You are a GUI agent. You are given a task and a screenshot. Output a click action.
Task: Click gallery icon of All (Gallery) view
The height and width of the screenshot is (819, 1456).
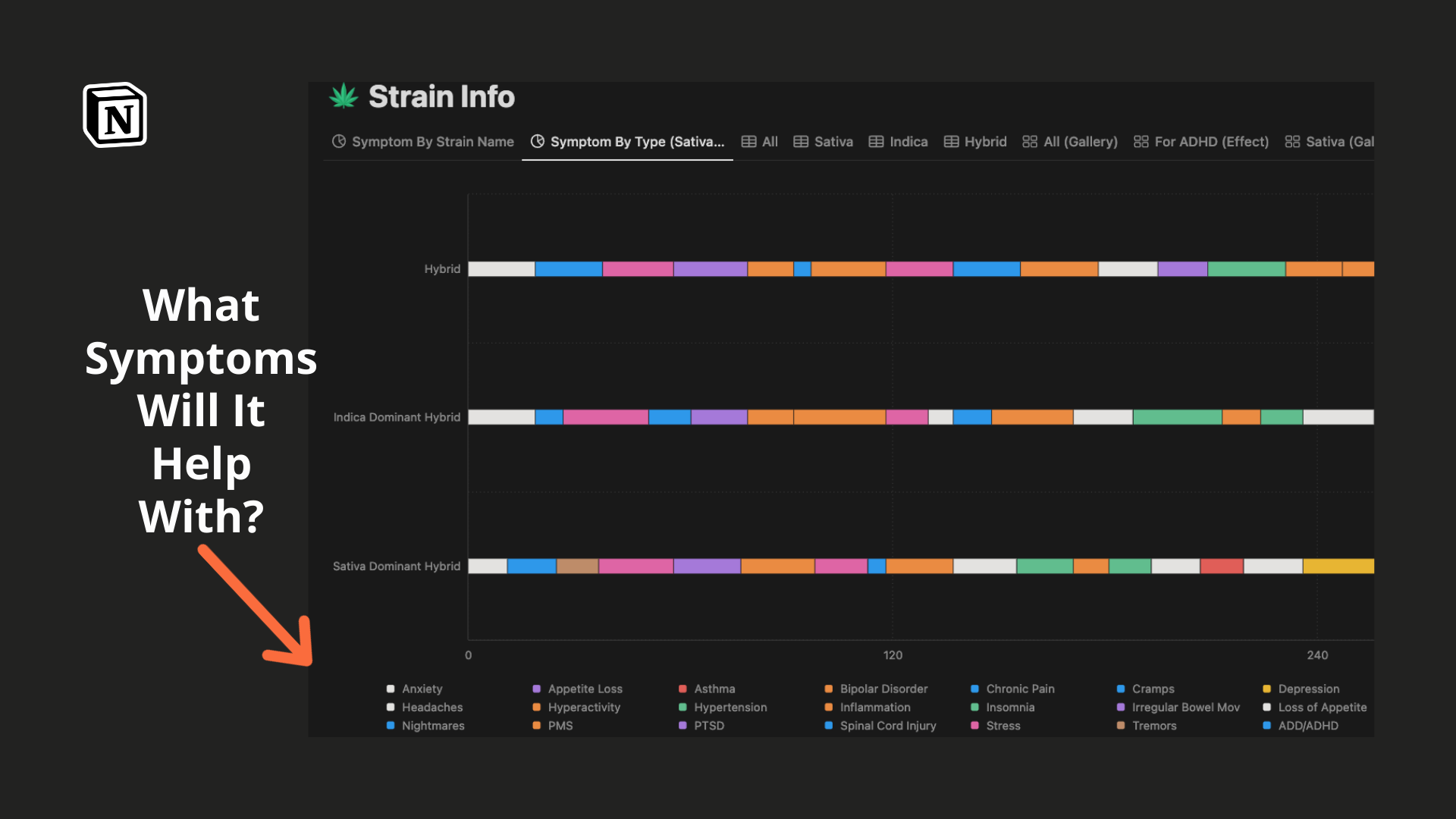pyautogui.click(x=1029, y=142)
